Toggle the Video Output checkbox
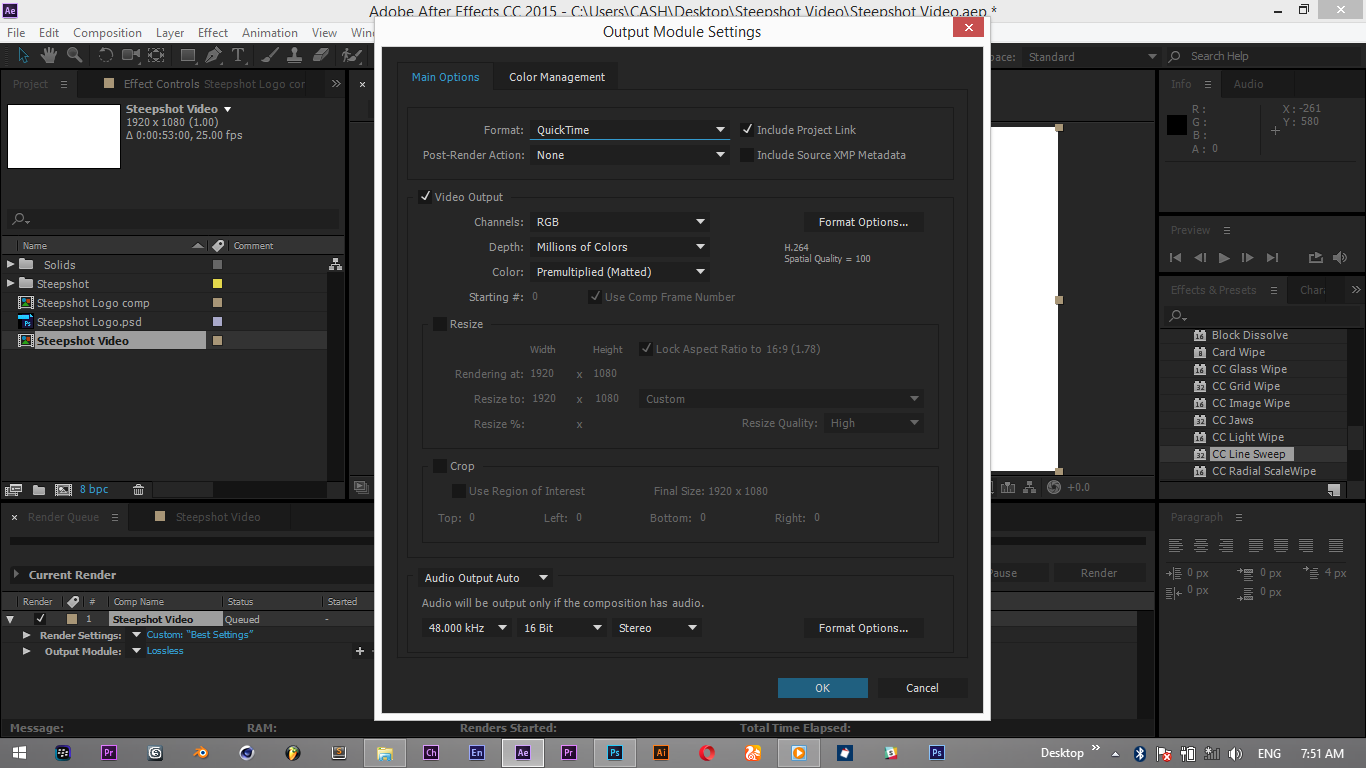 [x=425, y=197]
